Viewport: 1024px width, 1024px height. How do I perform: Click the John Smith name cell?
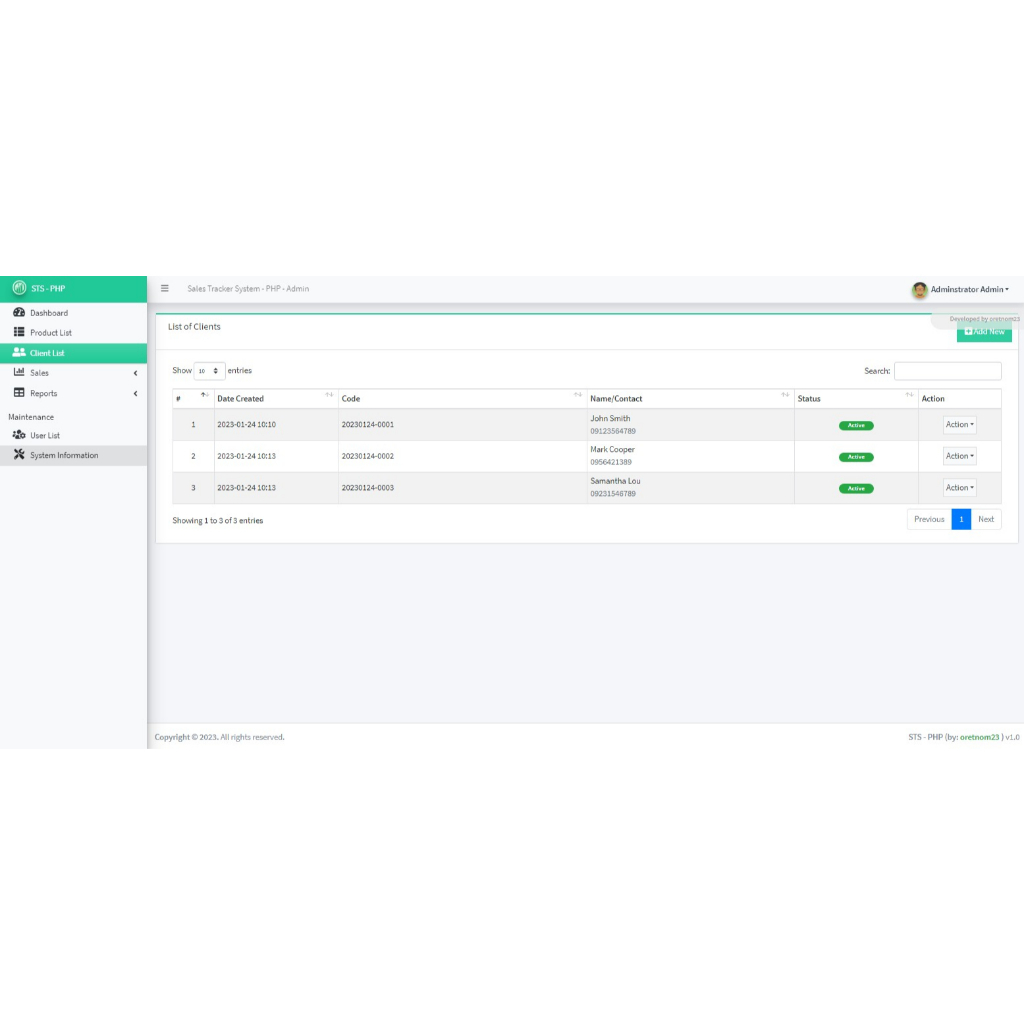(x=610, y=418)
